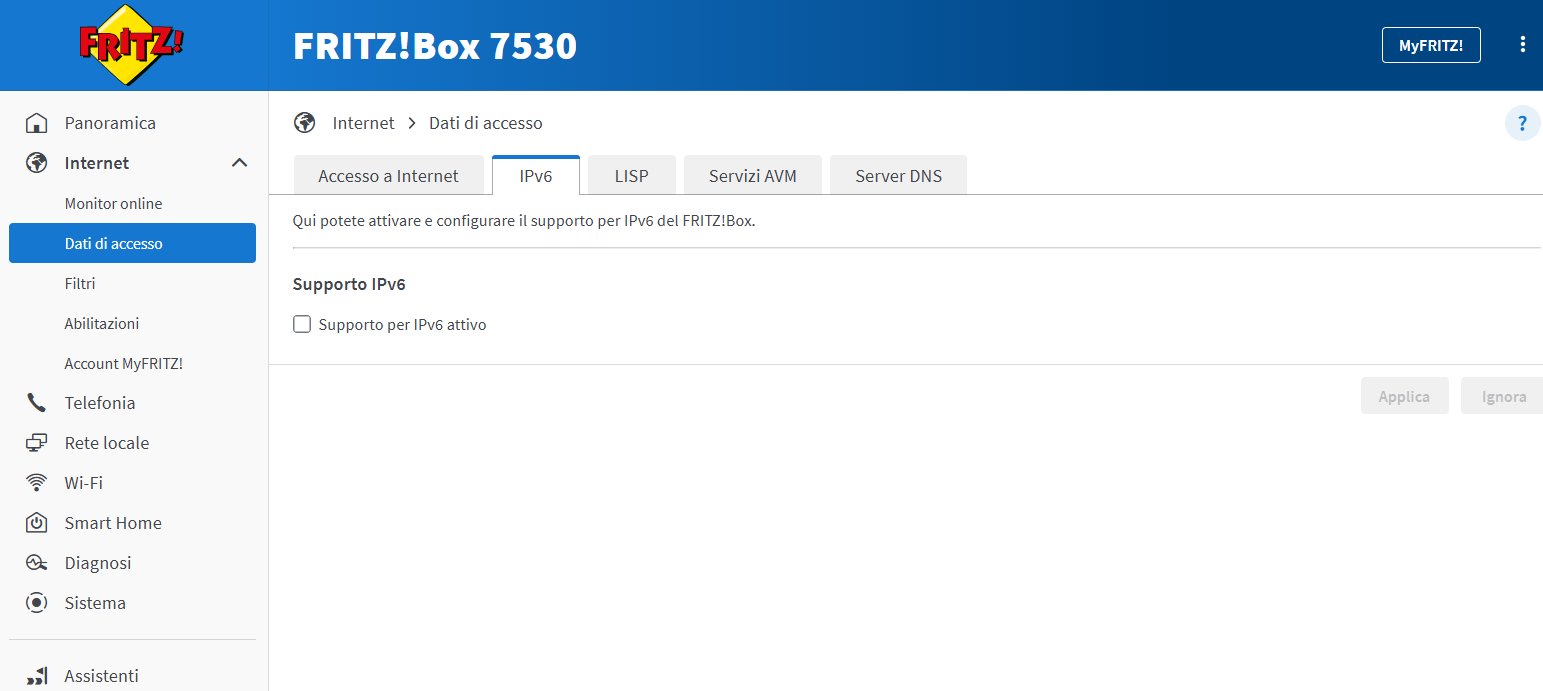Click the Telefonia phone icon
This screenshot has width=1543, height=691.
[37, 403]
